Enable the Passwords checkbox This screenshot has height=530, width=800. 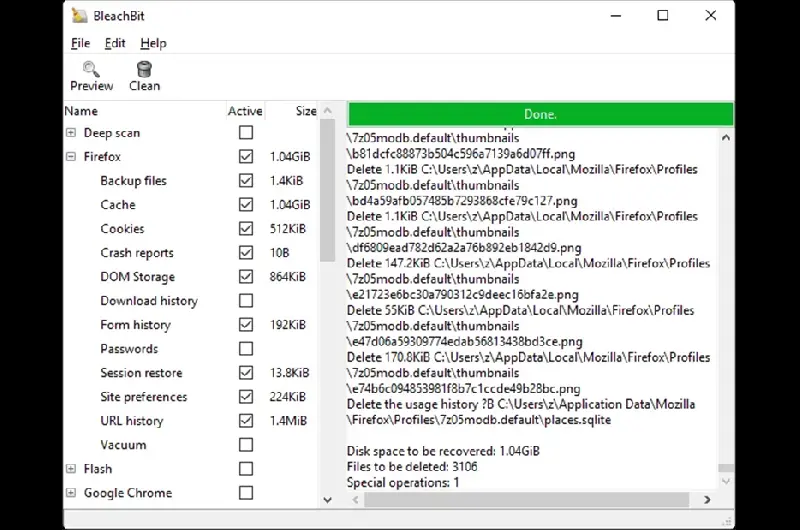(246, 348)
